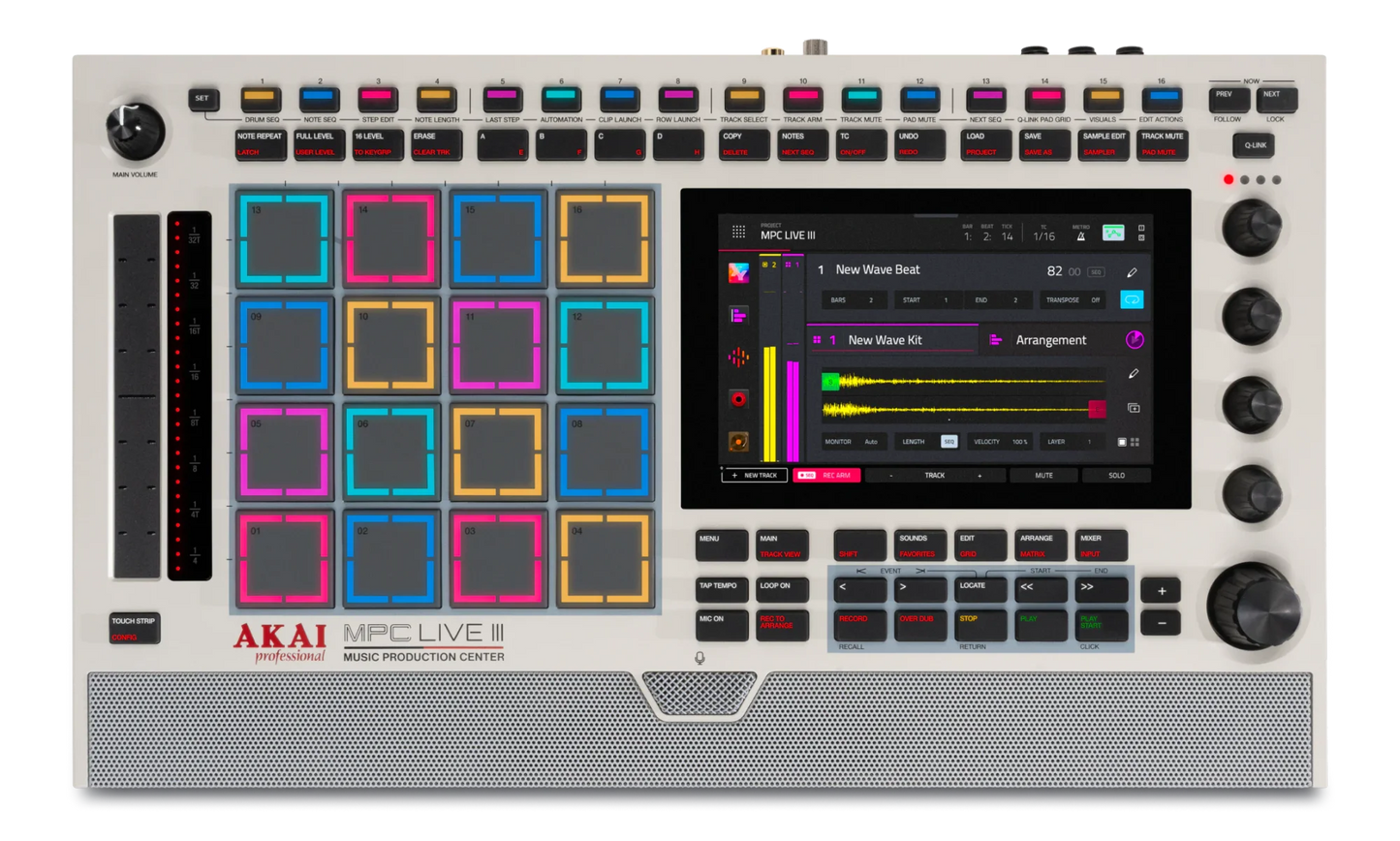Tap the red record circle icon in the sidebar
Image resolution: width=1400 pixels, height=841 pixels.
[738, 399]
